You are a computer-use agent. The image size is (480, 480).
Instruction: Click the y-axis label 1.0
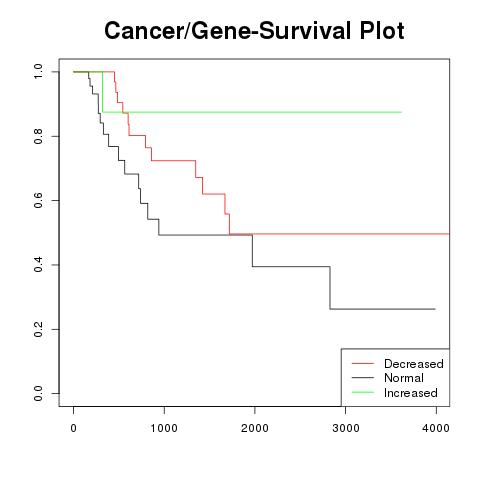[38, 72]
